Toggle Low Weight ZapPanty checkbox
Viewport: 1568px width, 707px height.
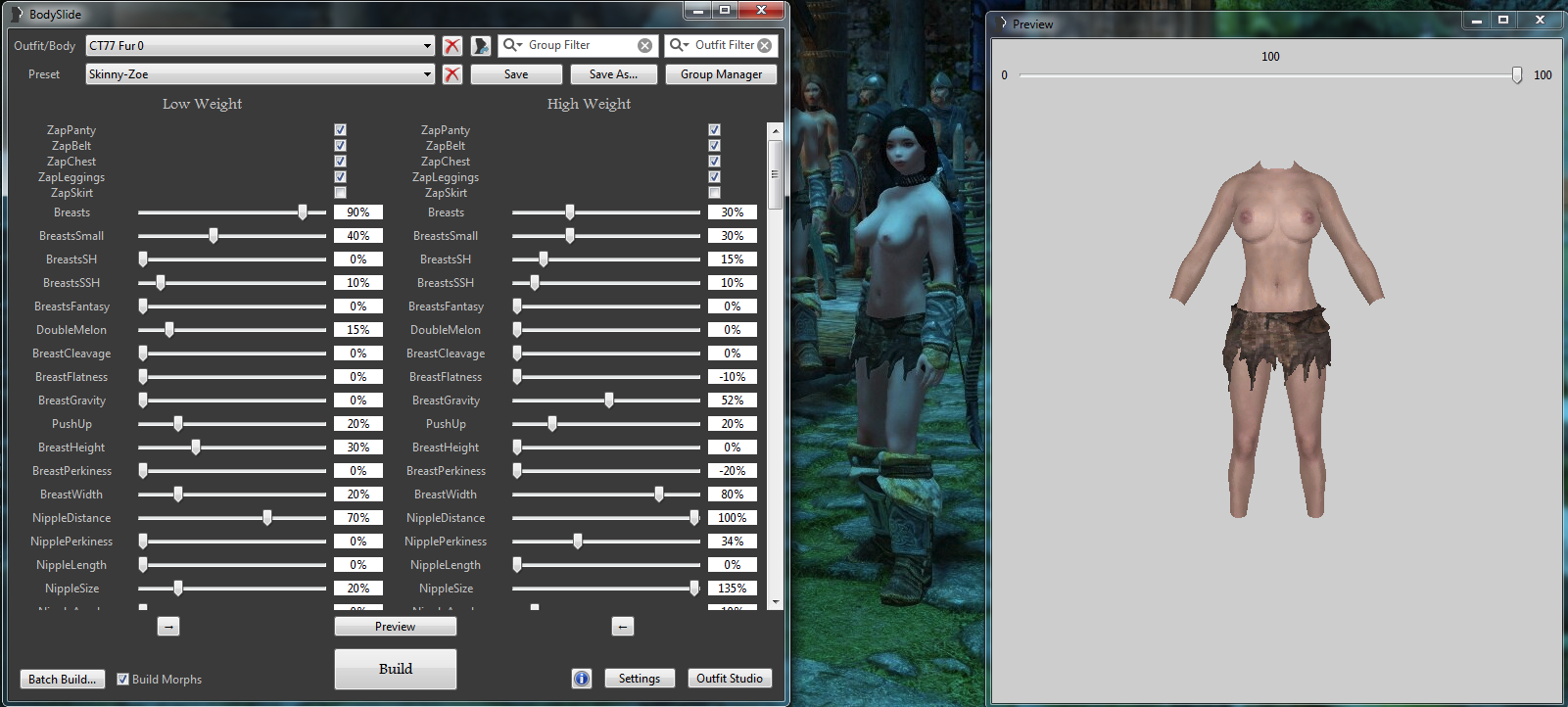click(340, 130)
